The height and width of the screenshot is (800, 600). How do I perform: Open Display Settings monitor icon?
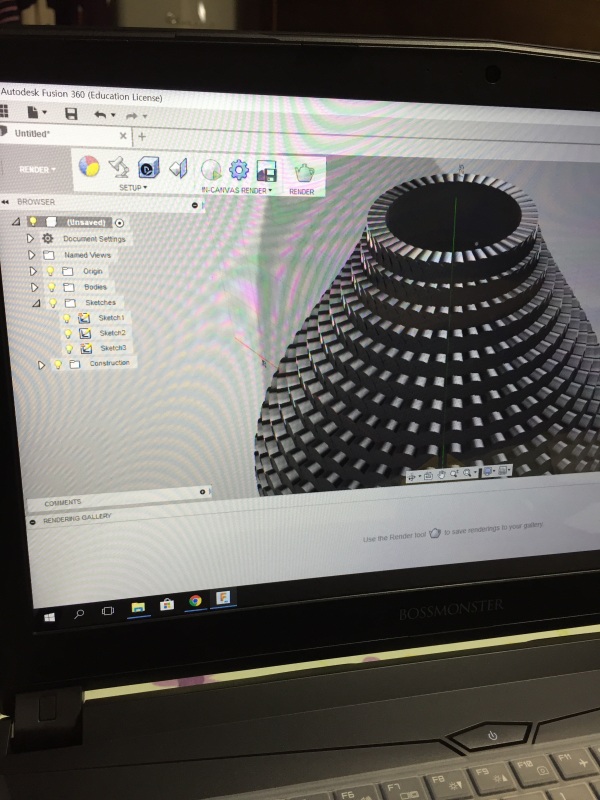coord(487,471)
